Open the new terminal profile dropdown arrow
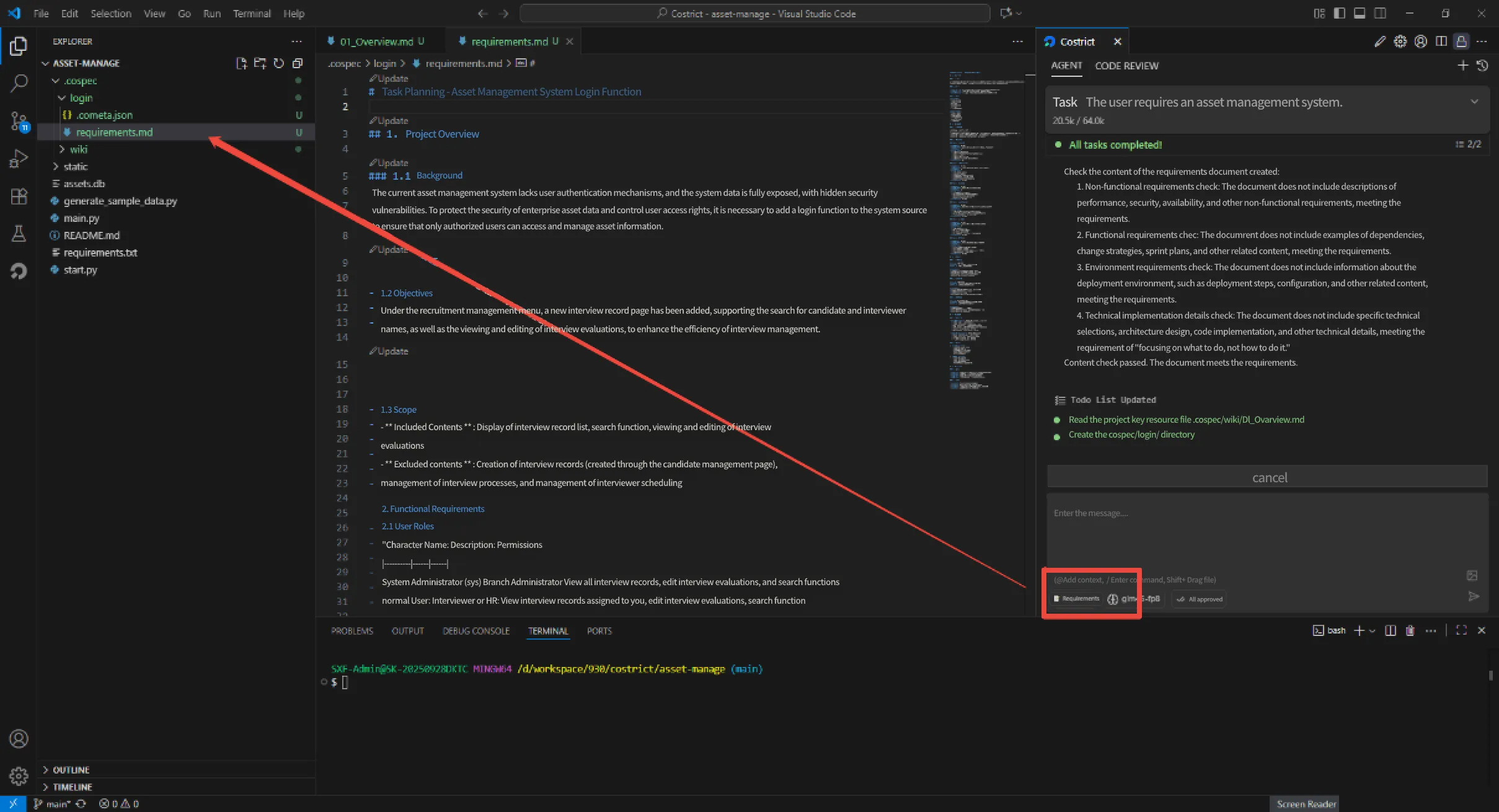The image size is (1499, 812). (x=1372, y=630)
